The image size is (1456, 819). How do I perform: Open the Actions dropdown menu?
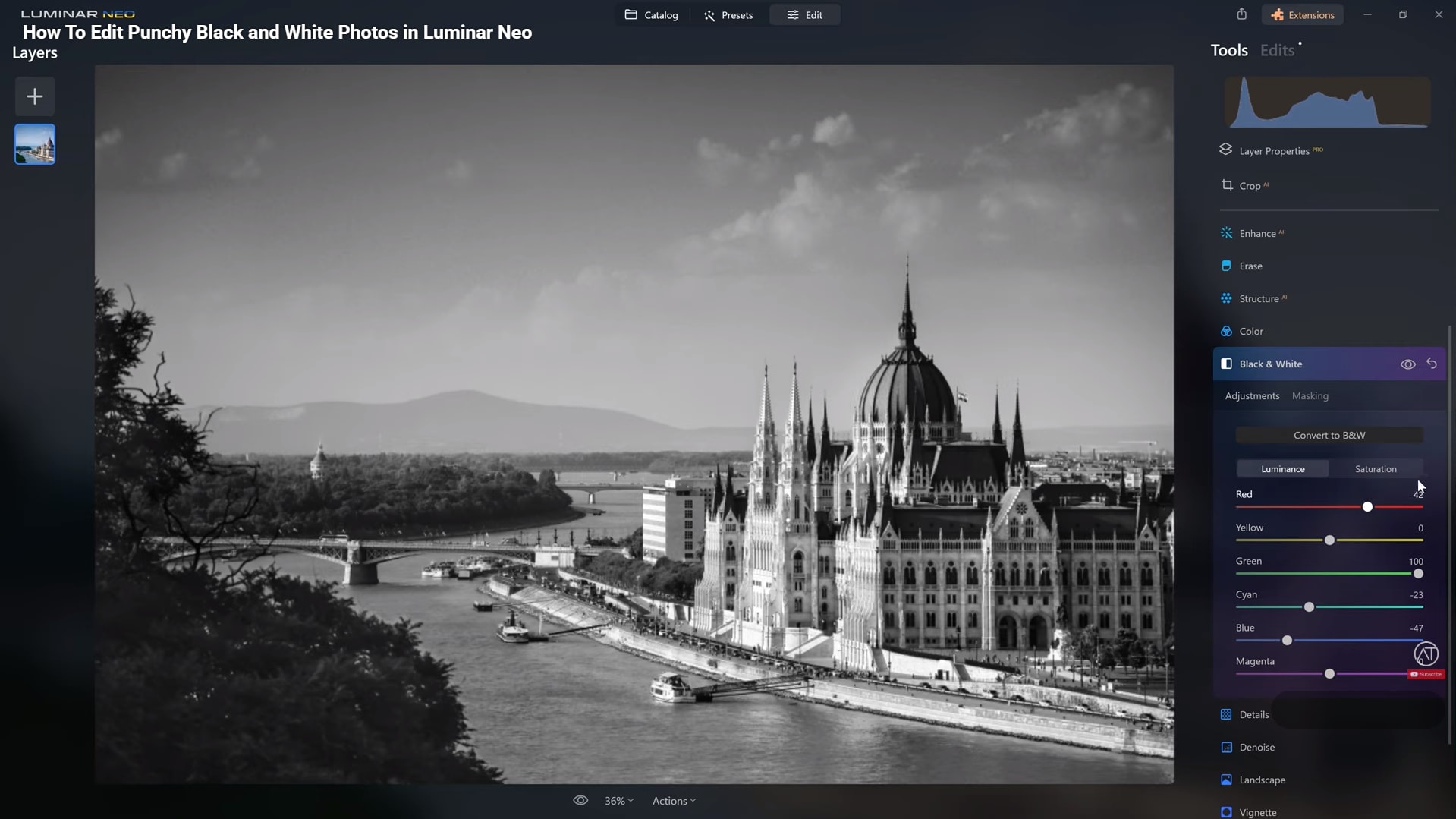[x=674, y=801]
